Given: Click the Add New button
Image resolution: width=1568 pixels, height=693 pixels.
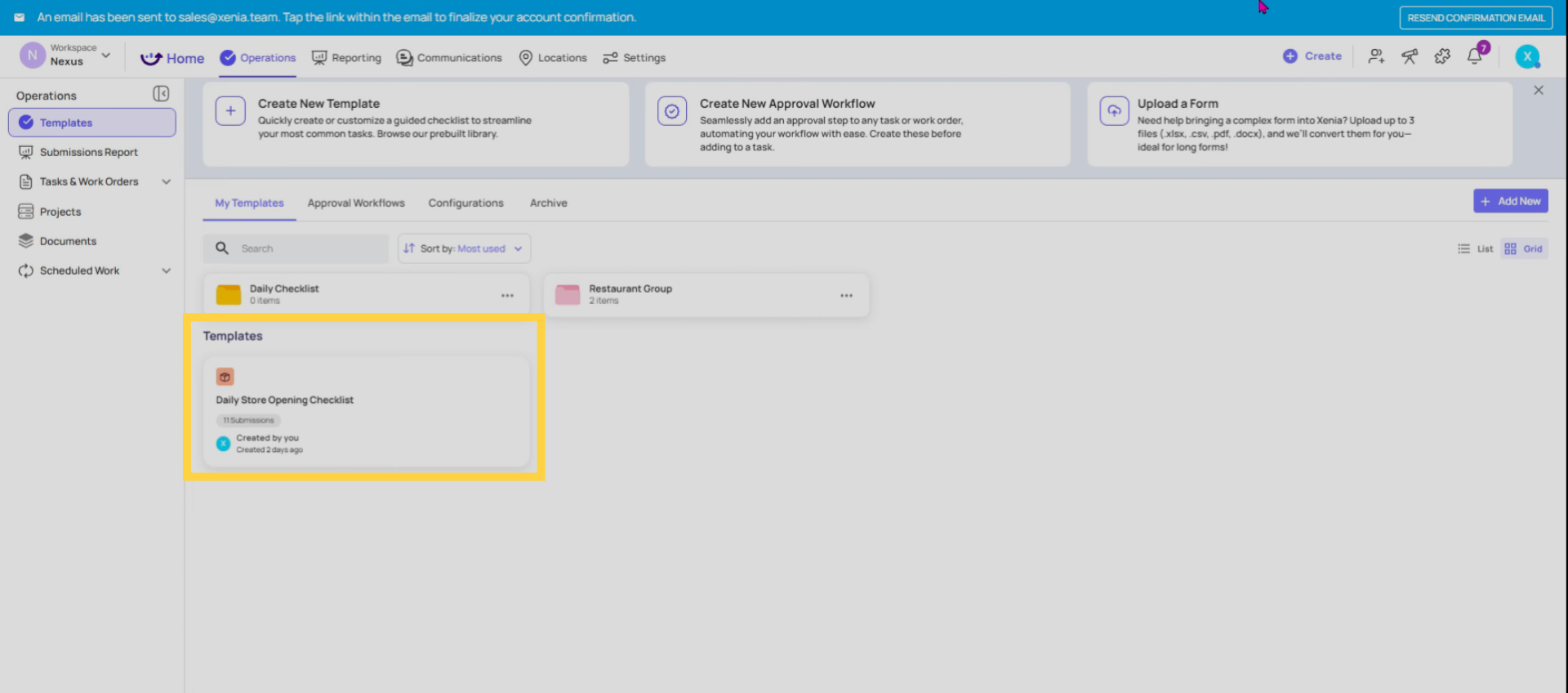Looking at the screenshot, I should [x=1511, y=201].
